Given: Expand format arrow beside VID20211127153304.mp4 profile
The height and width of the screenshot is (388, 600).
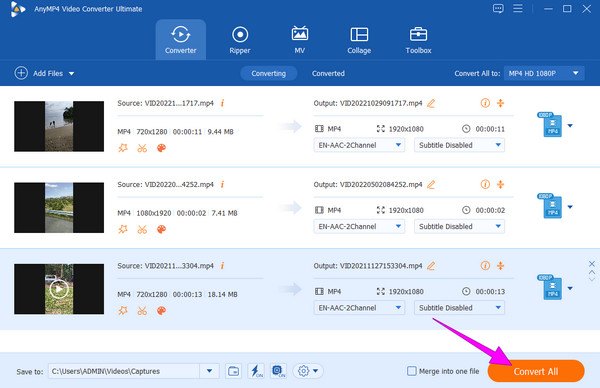Looking at the screenshot, I should pos(570,288).
